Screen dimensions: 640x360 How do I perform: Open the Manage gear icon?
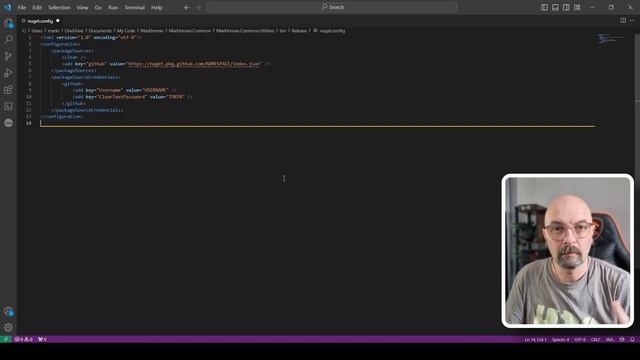pyautogui.click(x=8, y=327)
